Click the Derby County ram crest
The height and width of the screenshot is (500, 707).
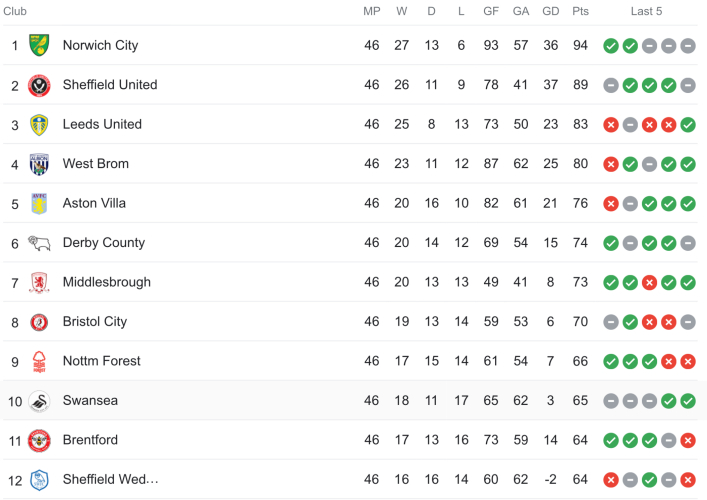(x=39, y=243)
